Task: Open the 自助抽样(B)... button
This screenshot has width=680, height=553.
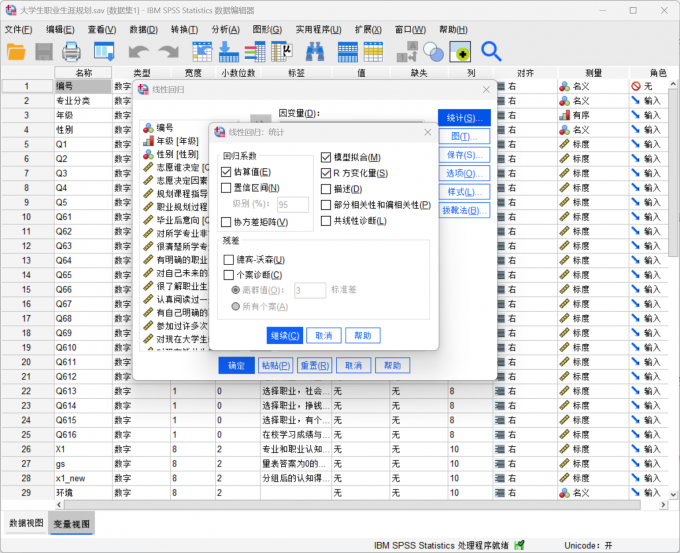Action: (x=464, y=210)
